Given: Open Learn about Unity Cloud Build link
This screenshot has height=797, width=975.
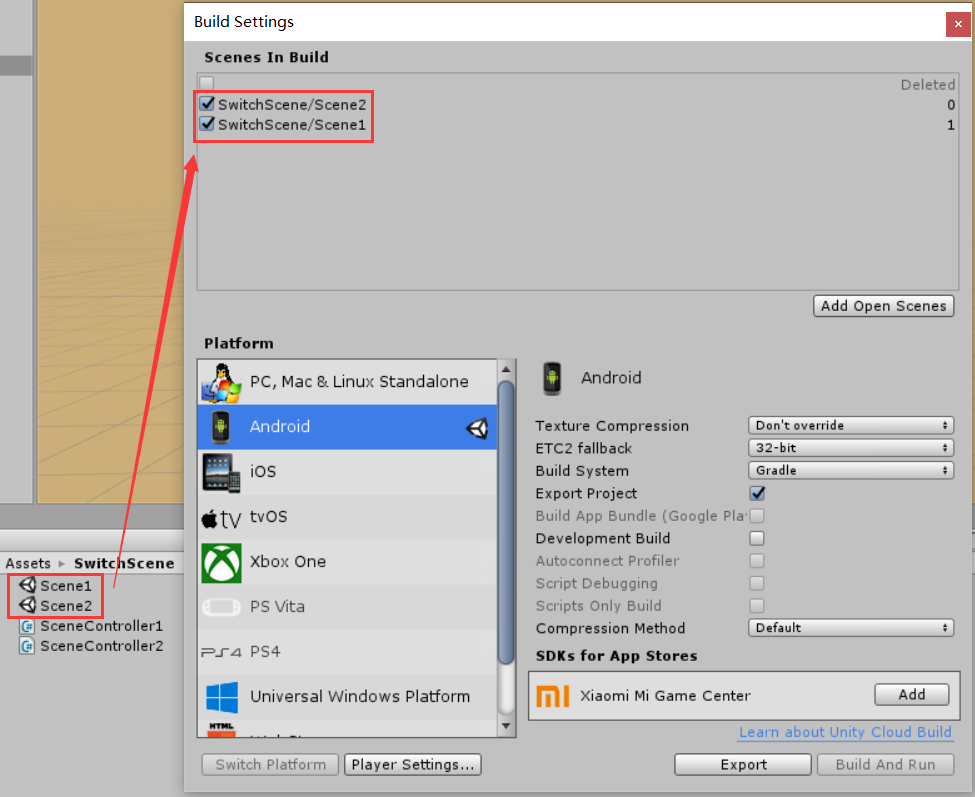Looking at the screenshot, I should pyautogui.click(x=845, y=732).
